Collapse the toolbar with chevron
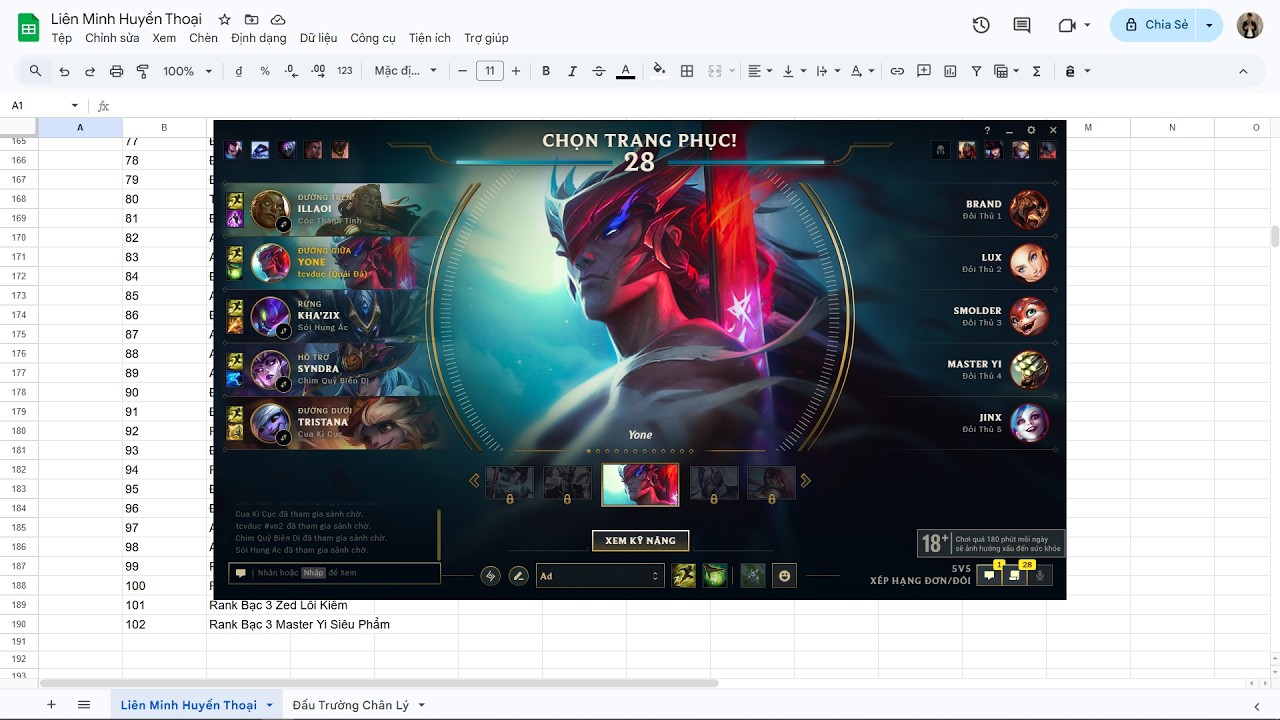This screenshot has height=720, width=1280. [x=1243, y=71]
